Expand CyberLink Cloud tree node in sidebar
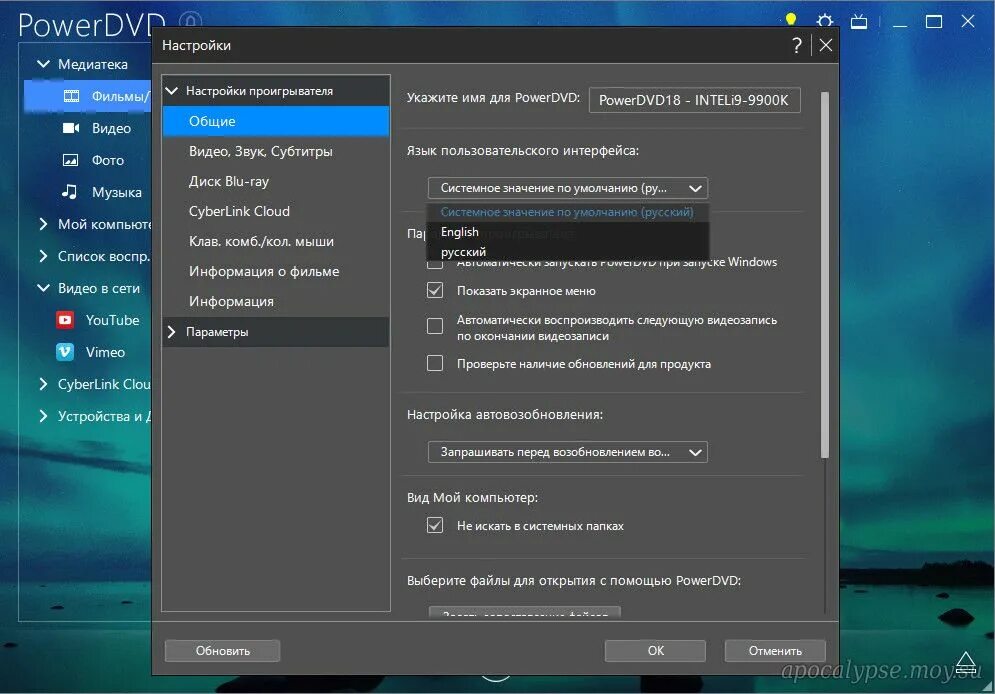 click(x=43, y=384)
